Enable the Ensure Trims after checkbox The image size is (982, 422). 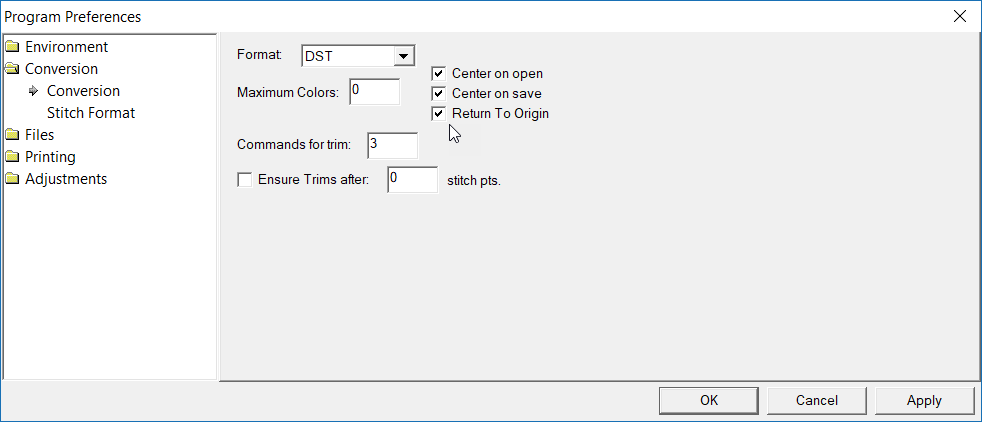click(244, 180)
